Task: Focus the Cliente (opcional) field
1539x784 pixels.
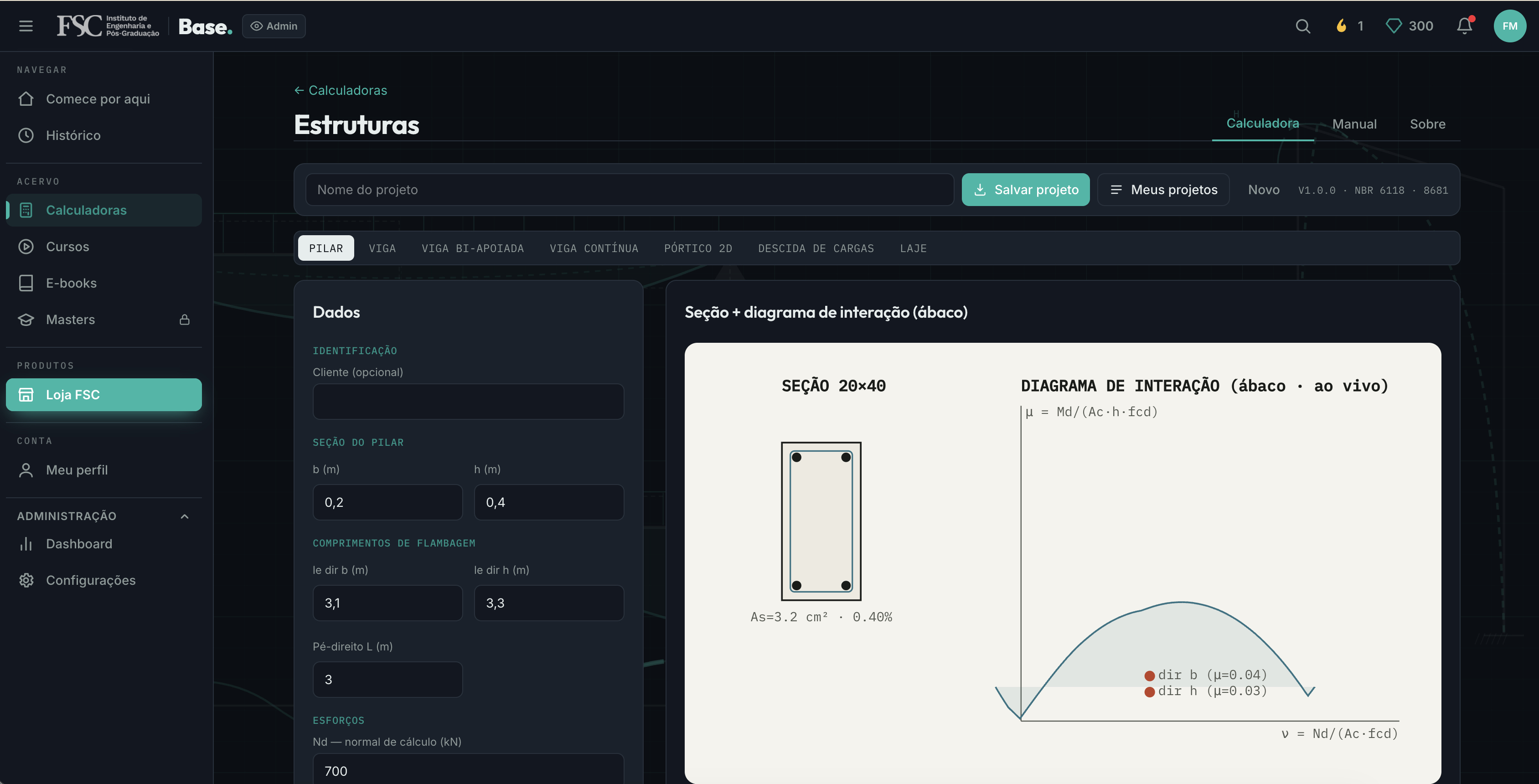Action: click(468, 401)
